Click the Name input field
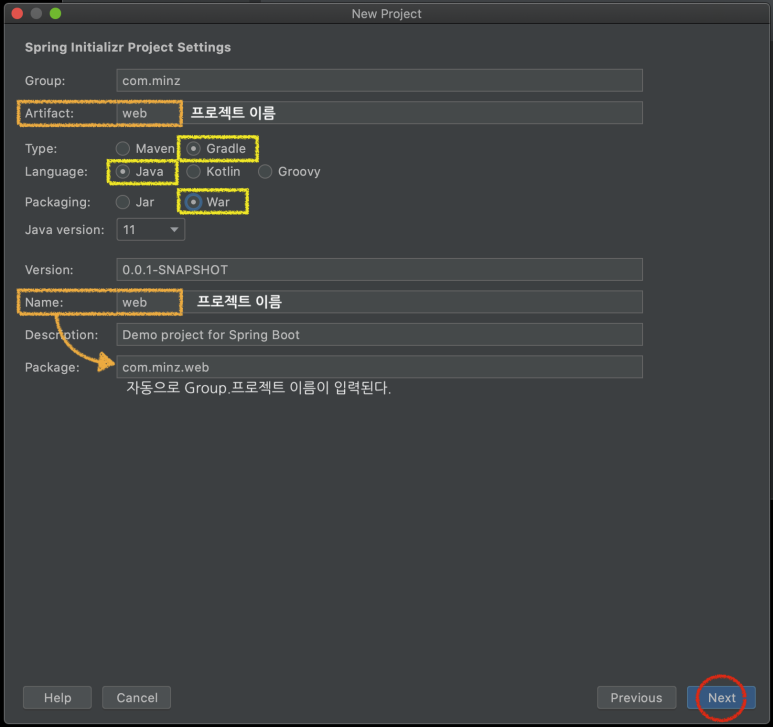This screenshot has height=727, width=773. click(x=379, y=302)
